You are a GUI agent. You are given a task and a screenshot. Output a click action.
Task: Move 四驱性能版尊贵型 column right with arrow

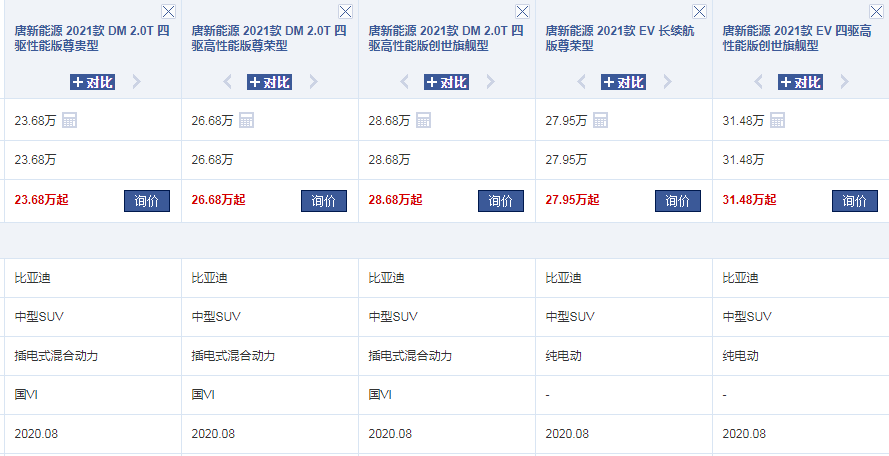136,82
